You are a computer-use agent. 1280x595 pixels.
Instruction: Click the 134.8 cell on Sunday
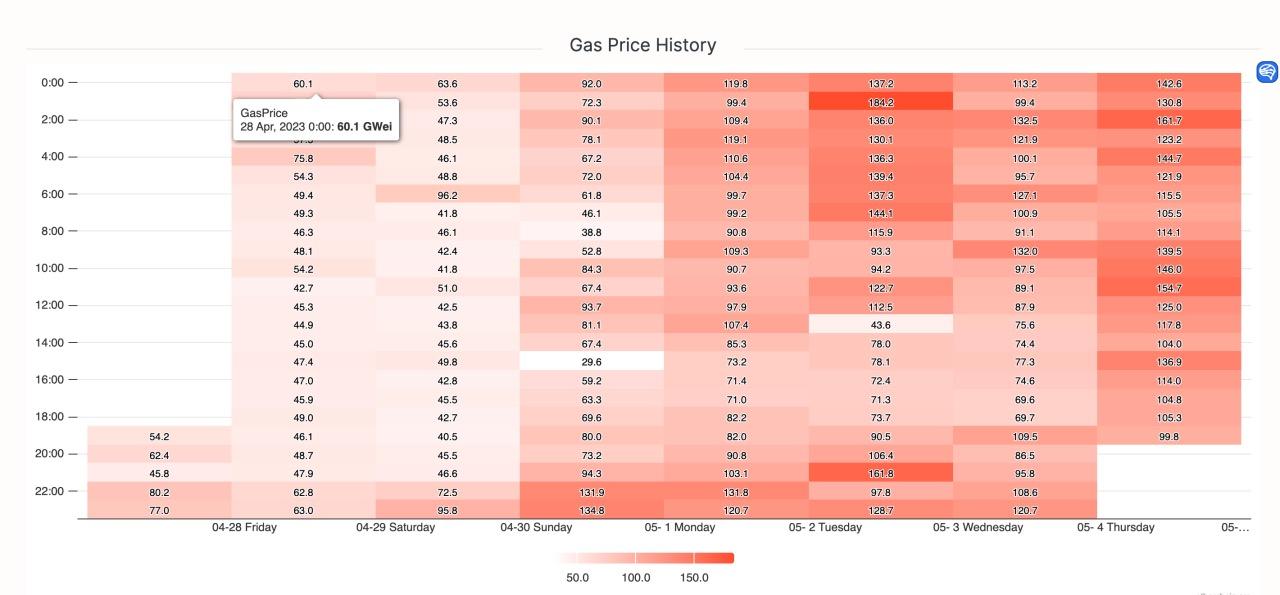(x=591, y=510)
